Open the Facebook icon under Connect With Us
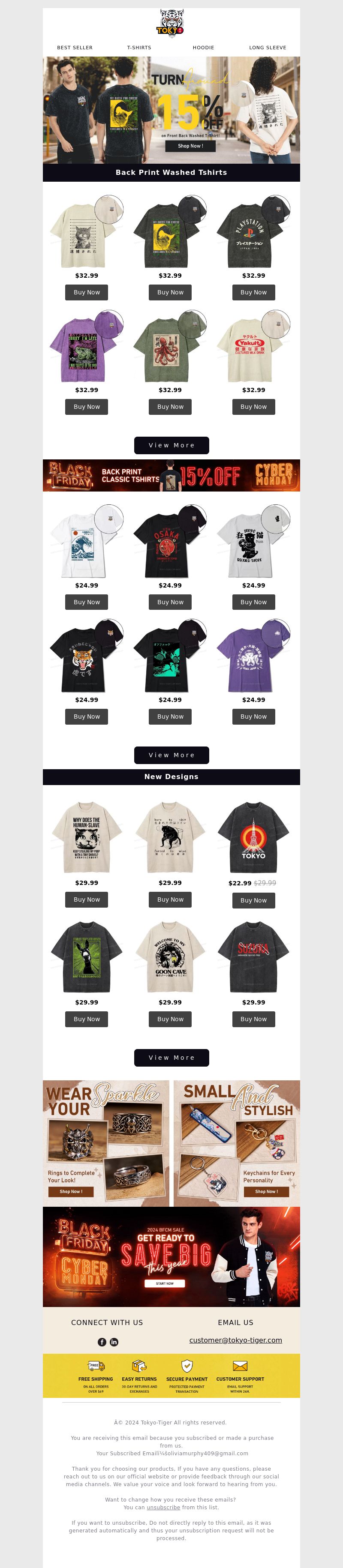The image size is (343, 1568). pyautogui.click(x=102, y=1342)
